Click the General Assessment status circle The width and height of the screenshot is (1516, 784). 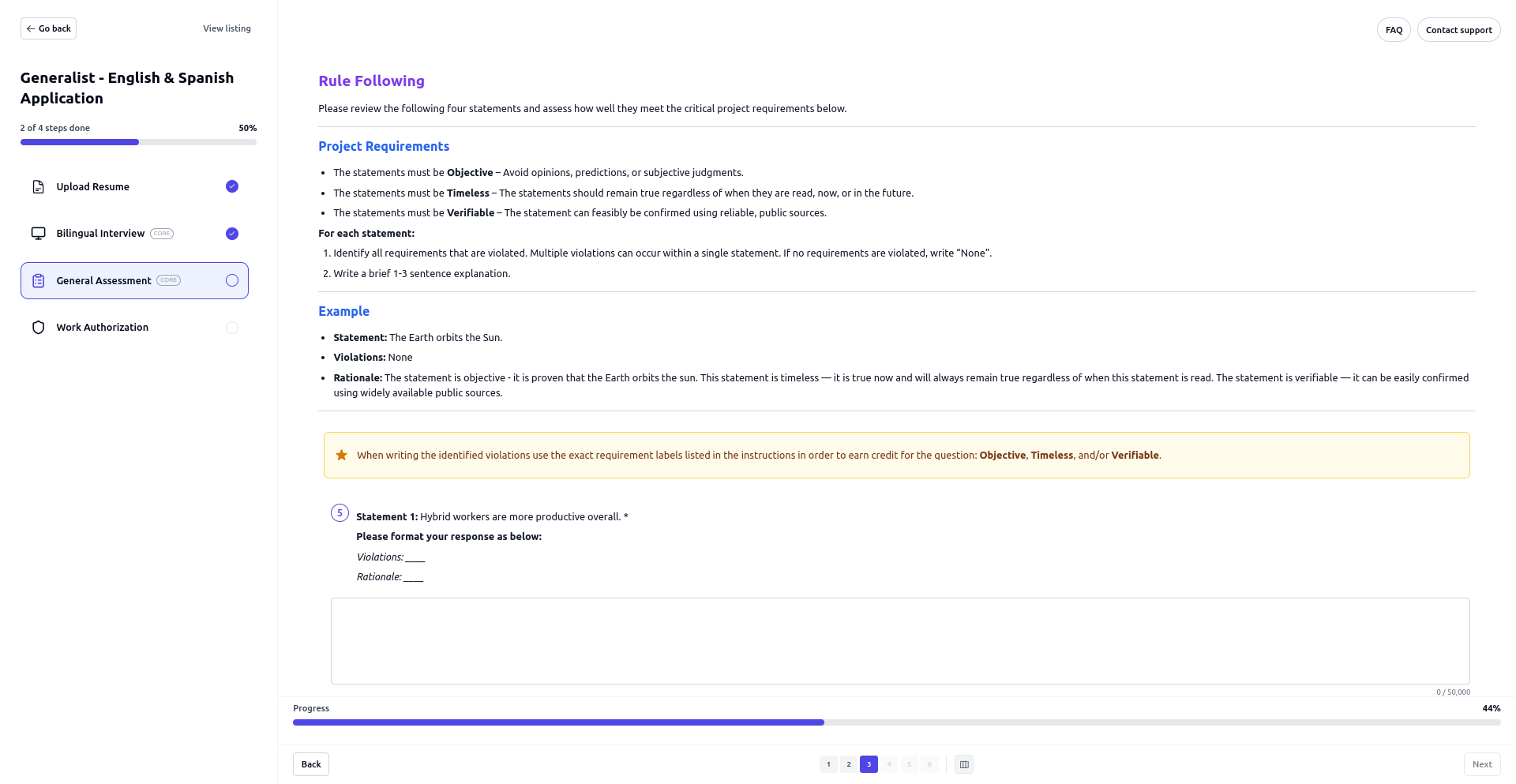[x=232, y=280]
